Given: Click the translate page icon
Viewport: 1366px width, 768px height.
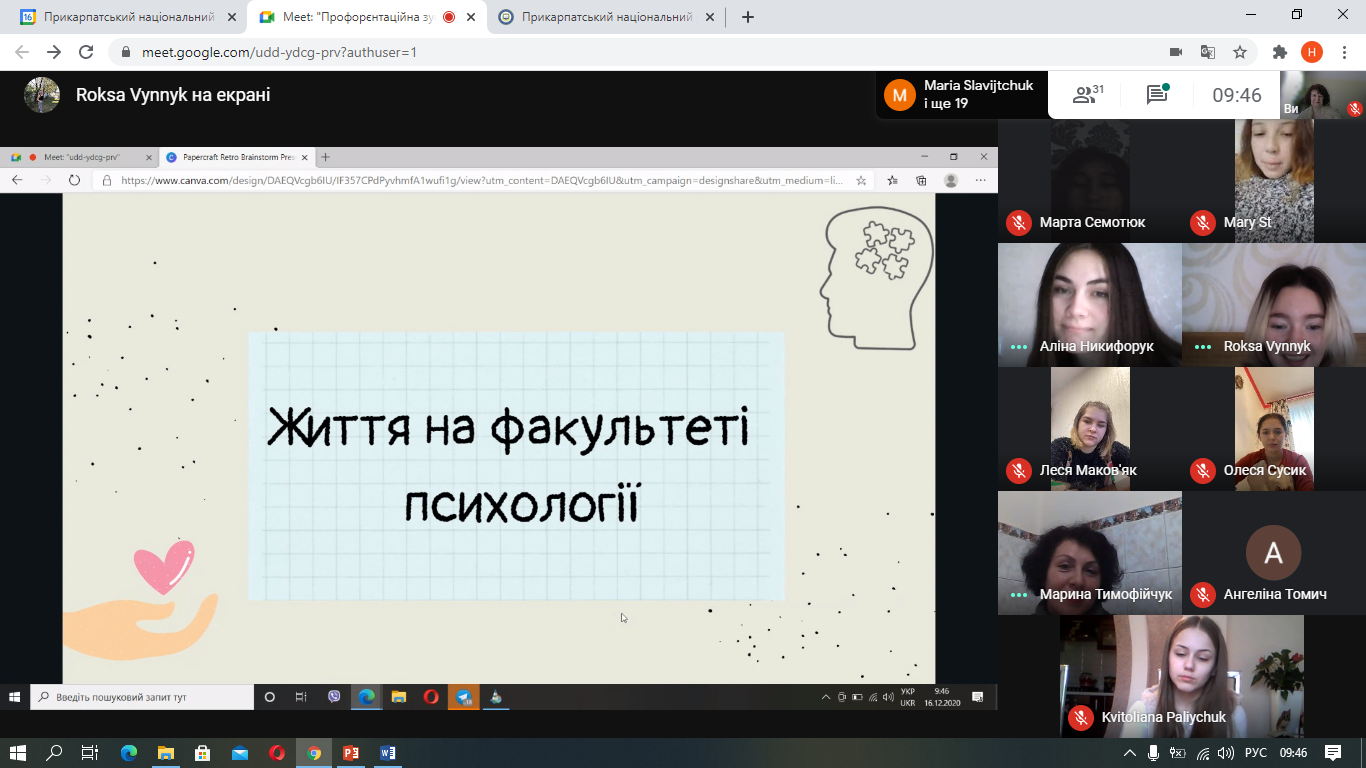Looking at the screenshot, I should [x=1208, y=52].
